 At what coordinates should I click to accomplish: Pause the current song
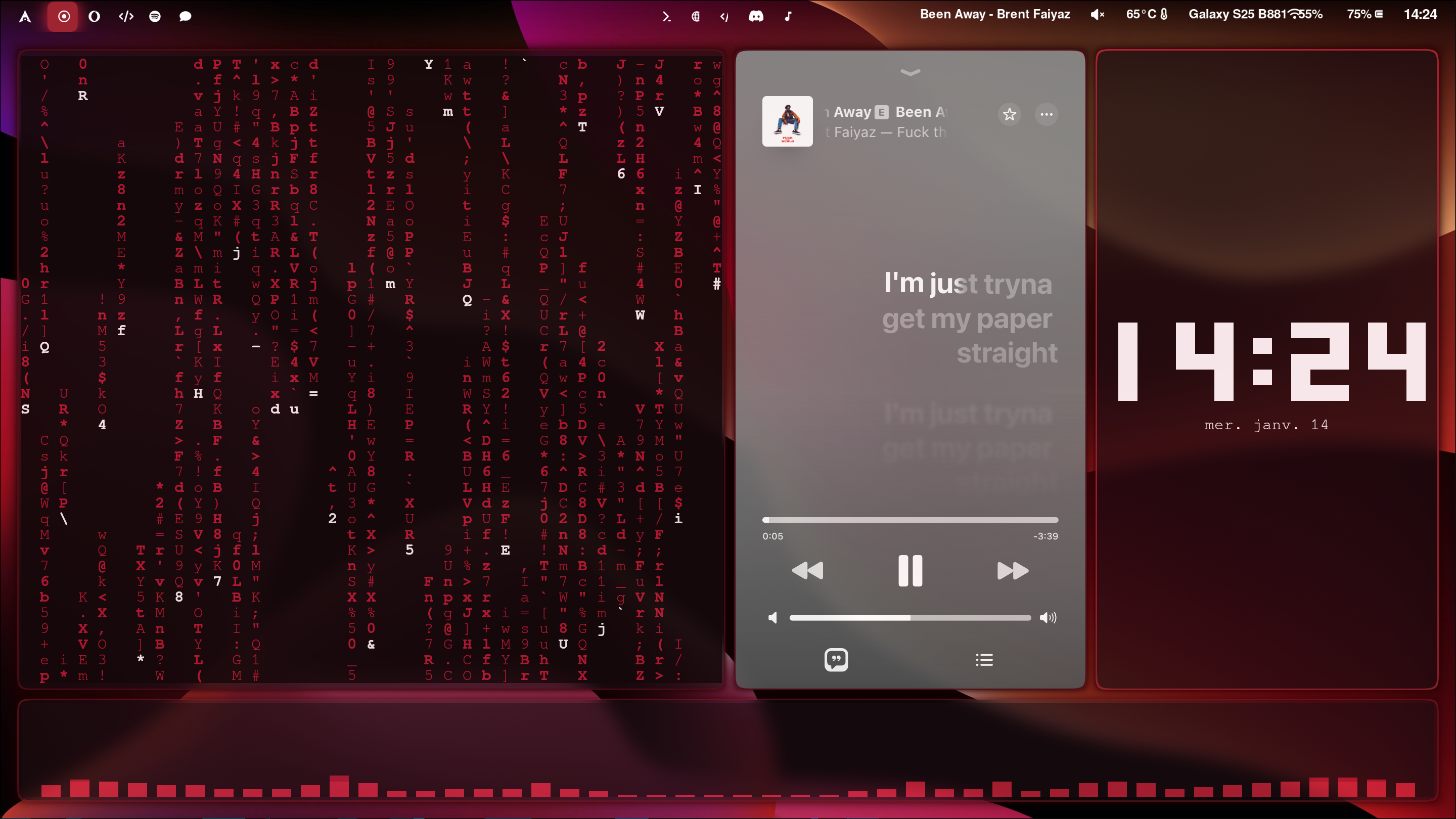pos(910,570)
